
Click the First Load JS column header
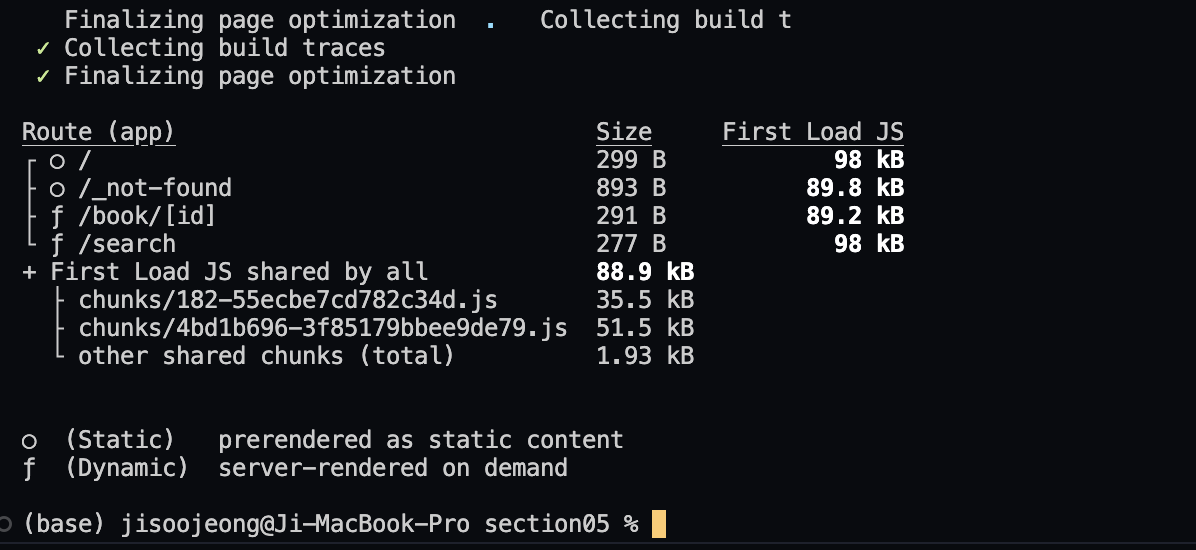813,133
